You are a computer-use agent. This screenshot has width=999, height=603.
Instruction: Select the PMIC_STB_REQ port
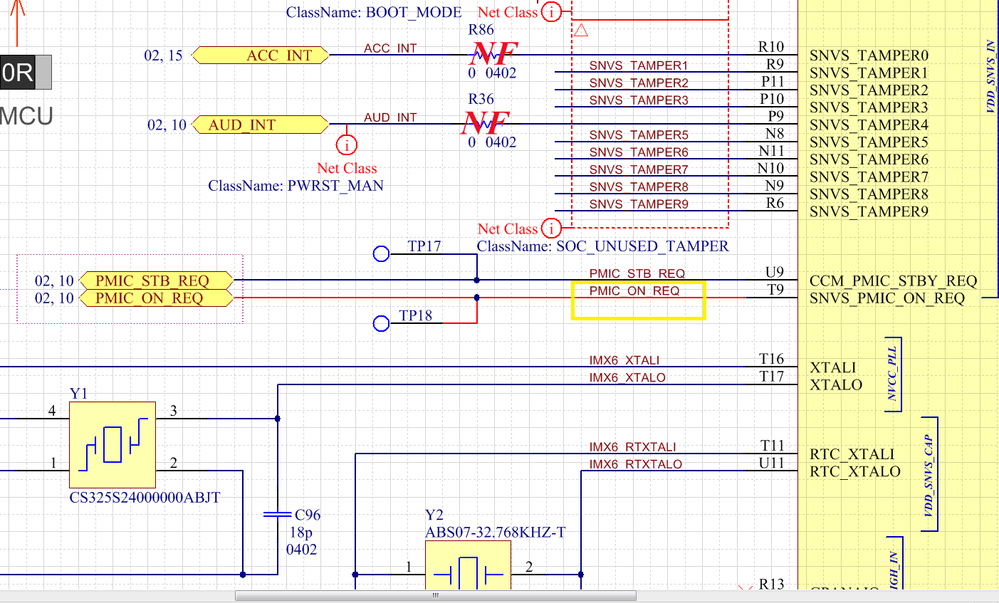click(x=157, y=280)
